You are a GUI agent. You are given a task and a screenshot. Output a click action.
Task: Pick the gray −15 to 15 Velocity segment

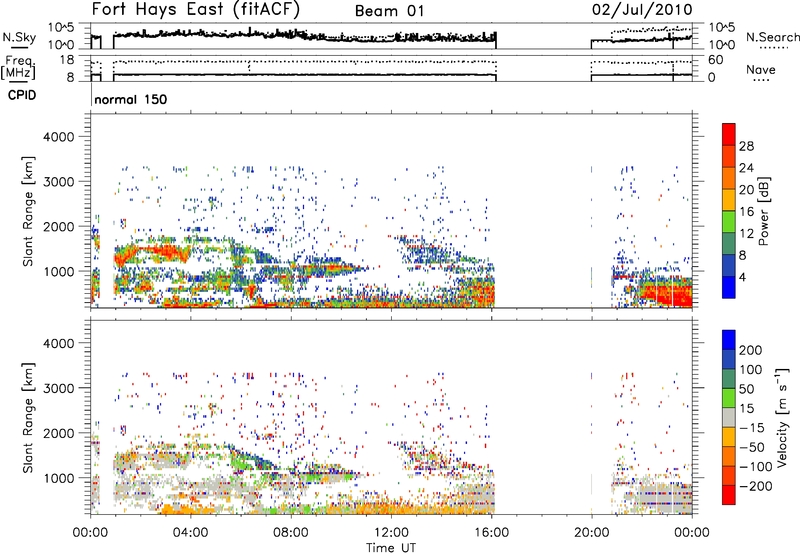click(729, 417)
